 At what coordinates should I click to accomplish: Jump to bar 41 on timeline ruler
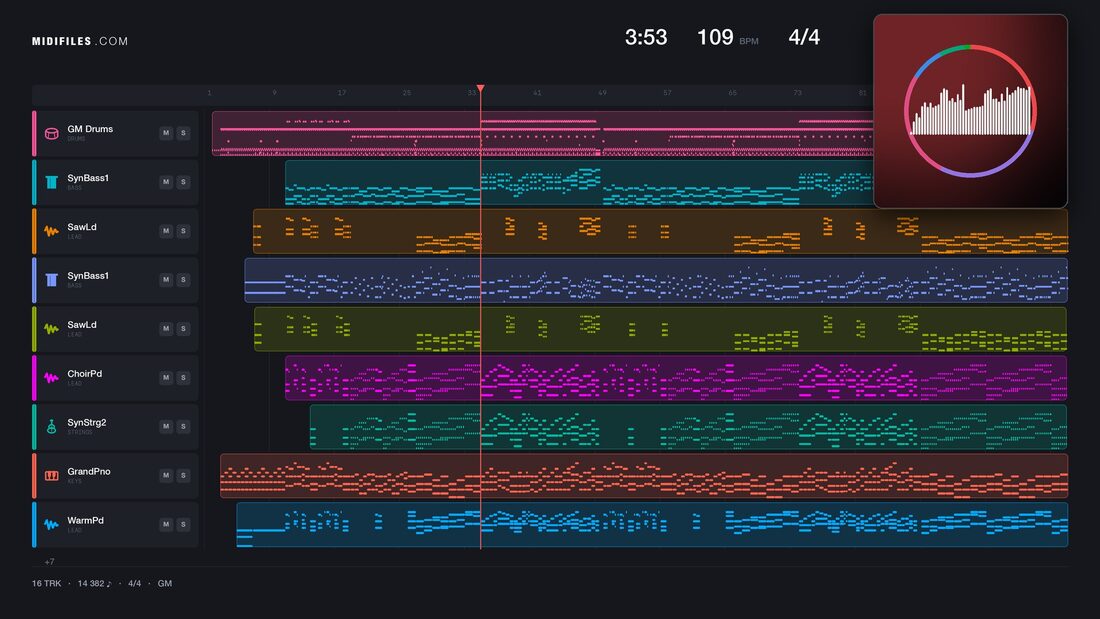click(x=537, y=93)
